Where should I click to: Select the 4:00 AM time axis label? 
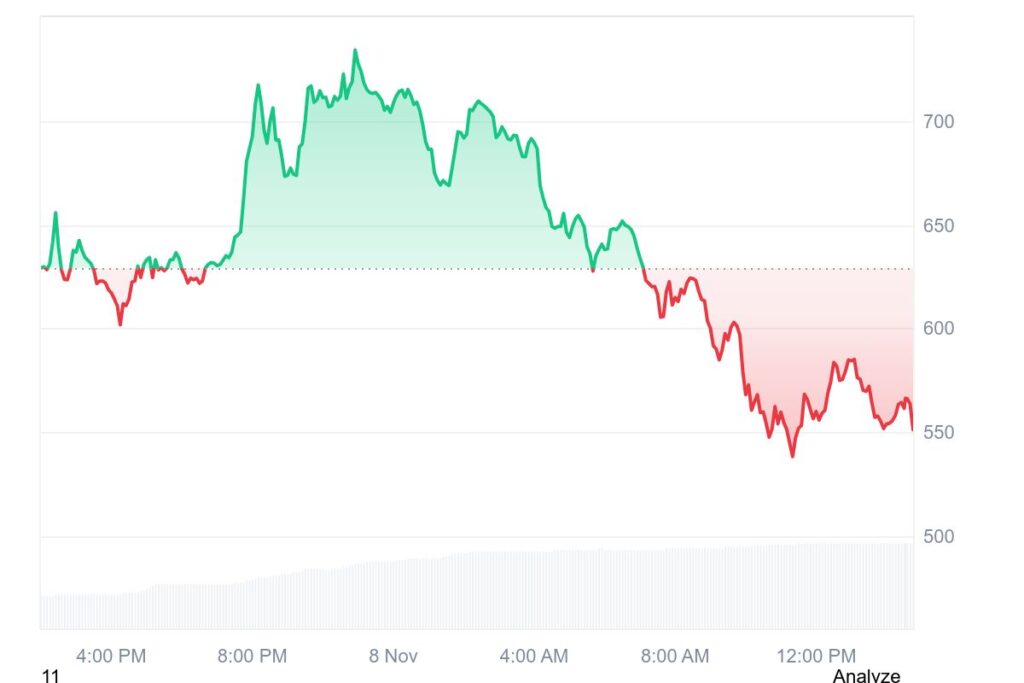(x=534, y=656)
